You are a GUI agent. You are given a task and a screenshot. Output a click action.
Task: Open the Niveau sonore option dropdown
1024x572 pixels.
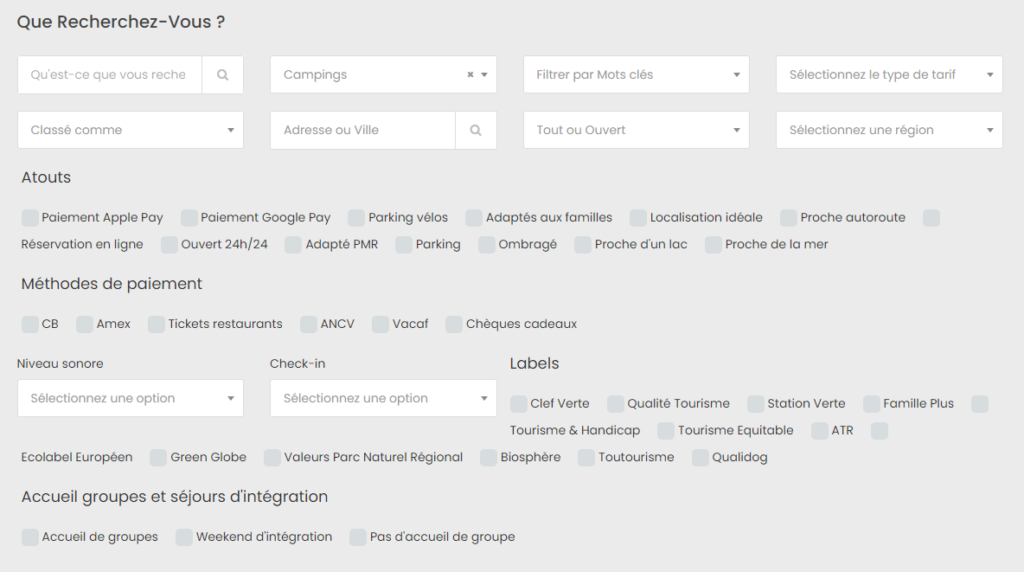(131, 398)
